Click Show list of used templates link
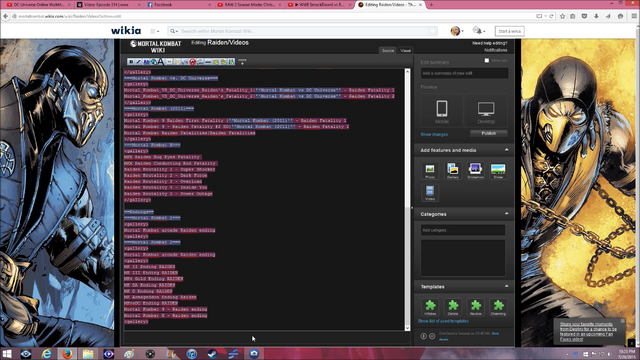This screenshot has width=640, height=360. pos(443,321)
